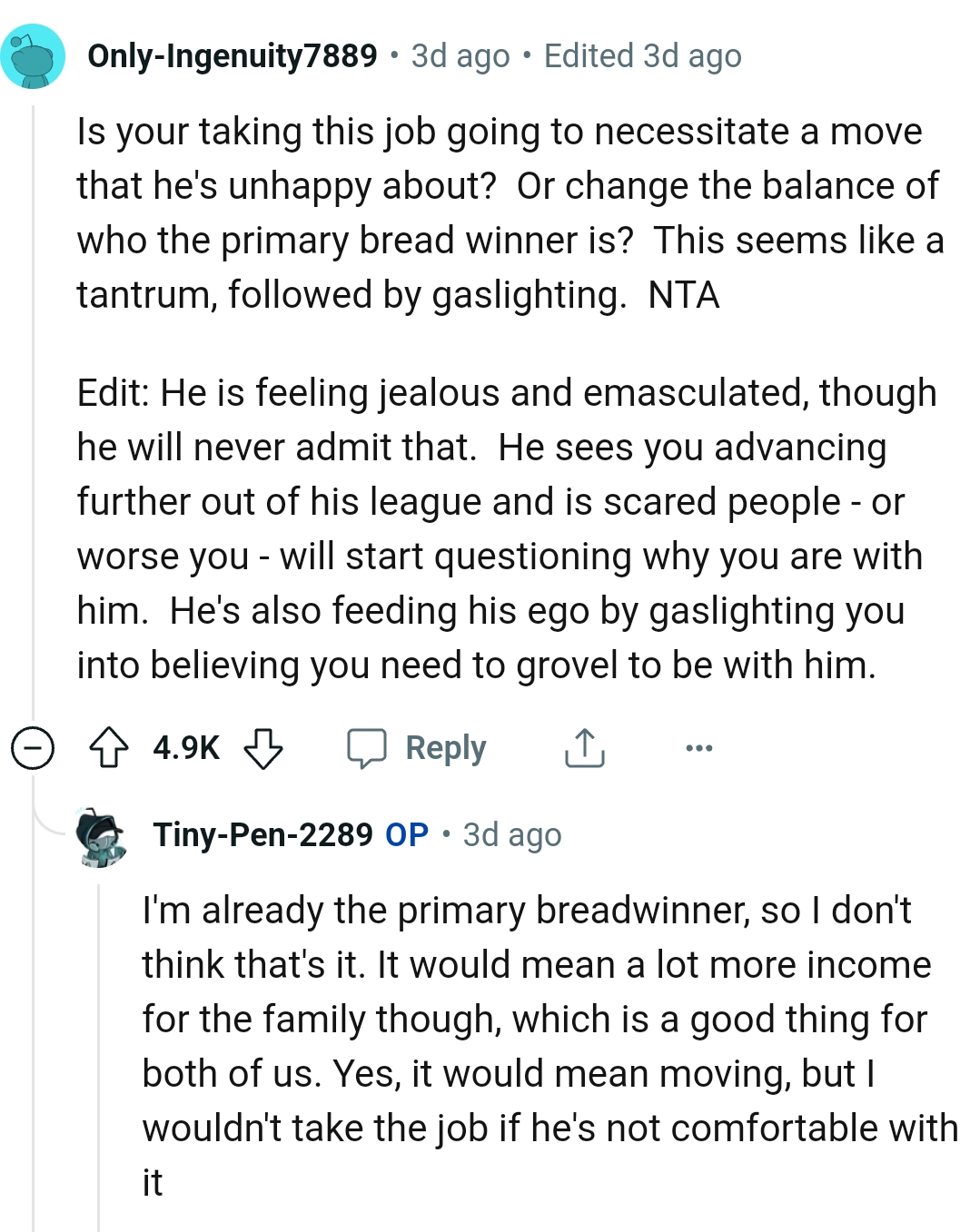The width and height of the screenshot is (980, 1232).
Task: Toggle collapse of the reply thread line
Action: click(x=100, y=1044)
